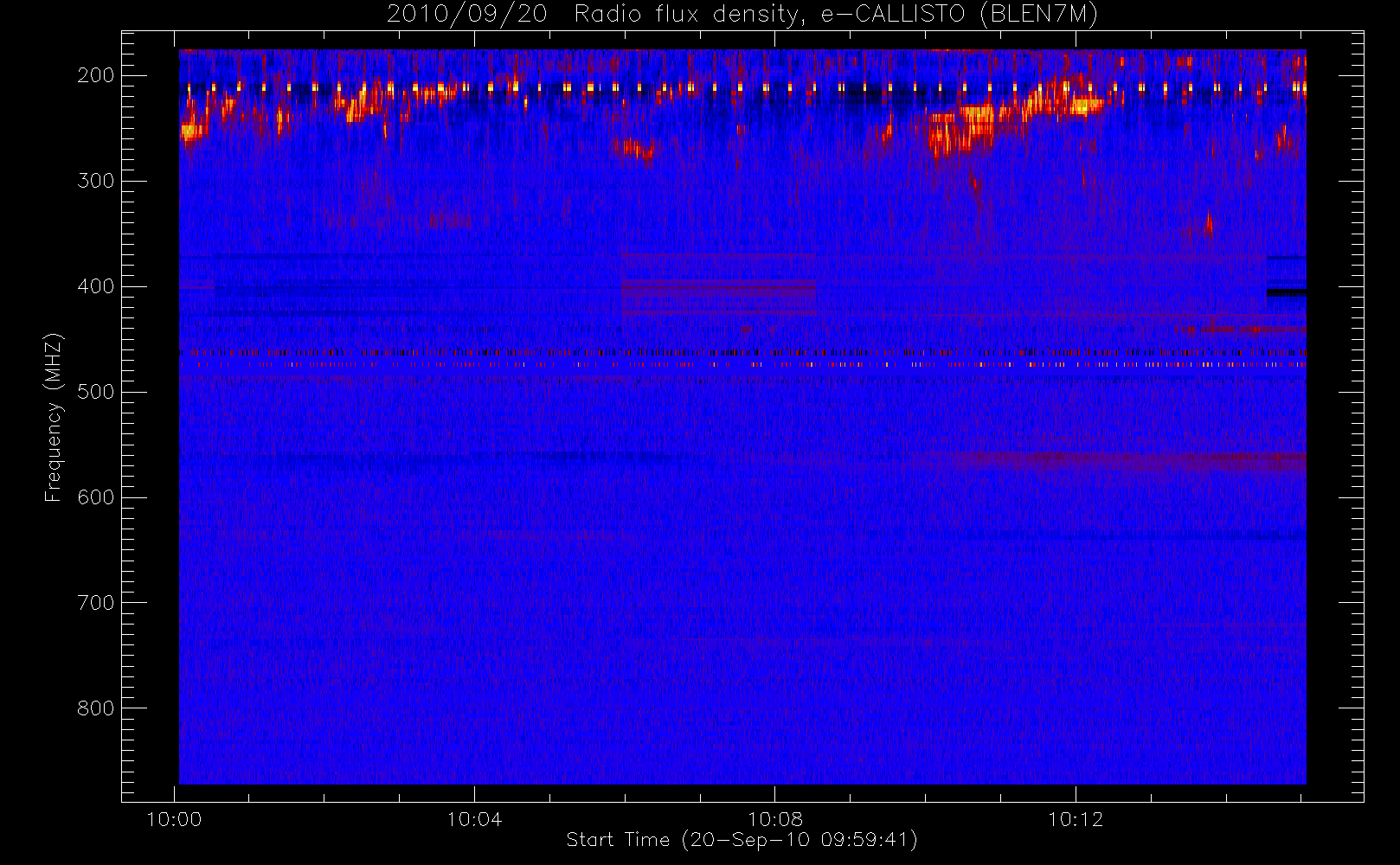The image size is (1400, 865).
Task: Click the 600 frequency tick label
Action: 96,497
